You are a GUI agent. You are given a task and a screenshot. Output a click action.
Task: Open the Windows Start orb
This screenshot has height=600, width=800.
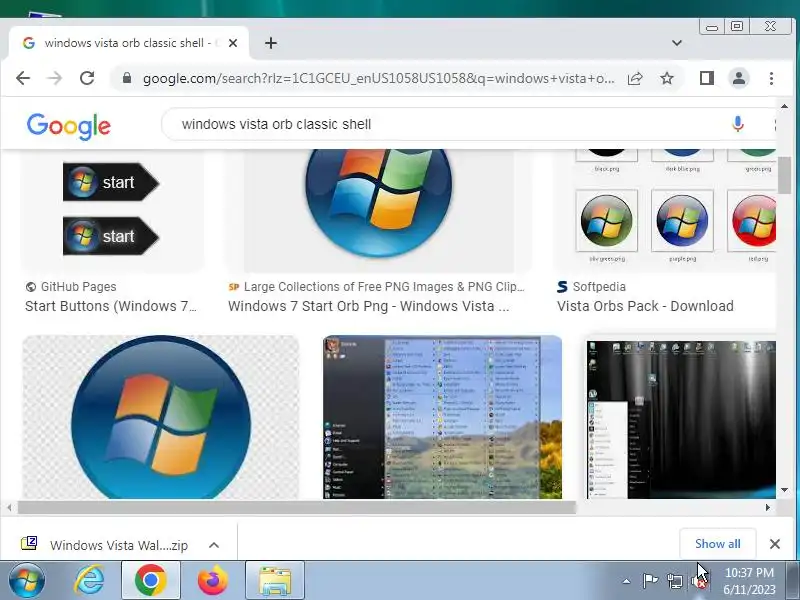(x=27, y=580)
